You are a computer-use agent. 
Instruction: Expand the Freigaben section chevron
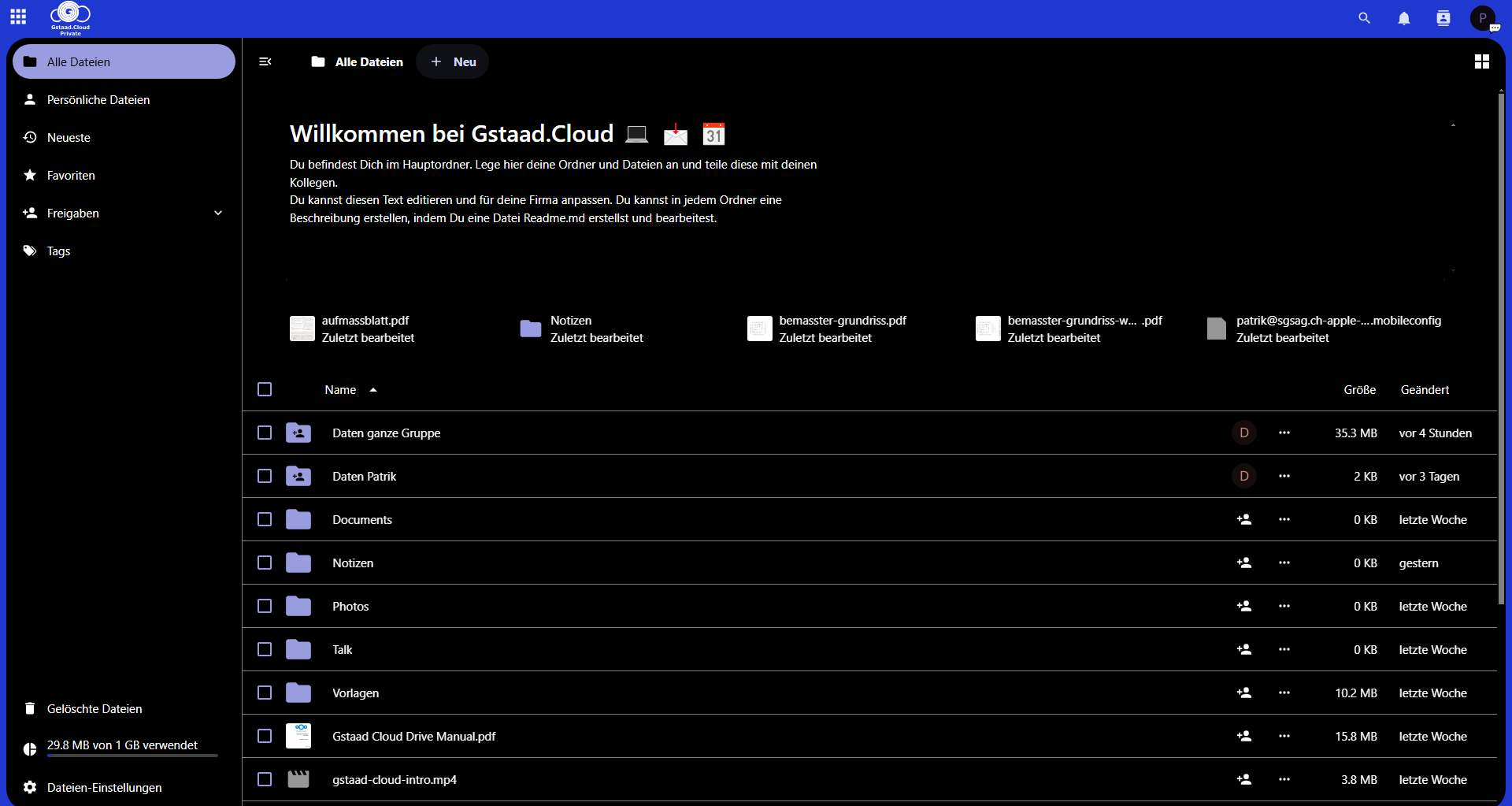coord(218,214)
